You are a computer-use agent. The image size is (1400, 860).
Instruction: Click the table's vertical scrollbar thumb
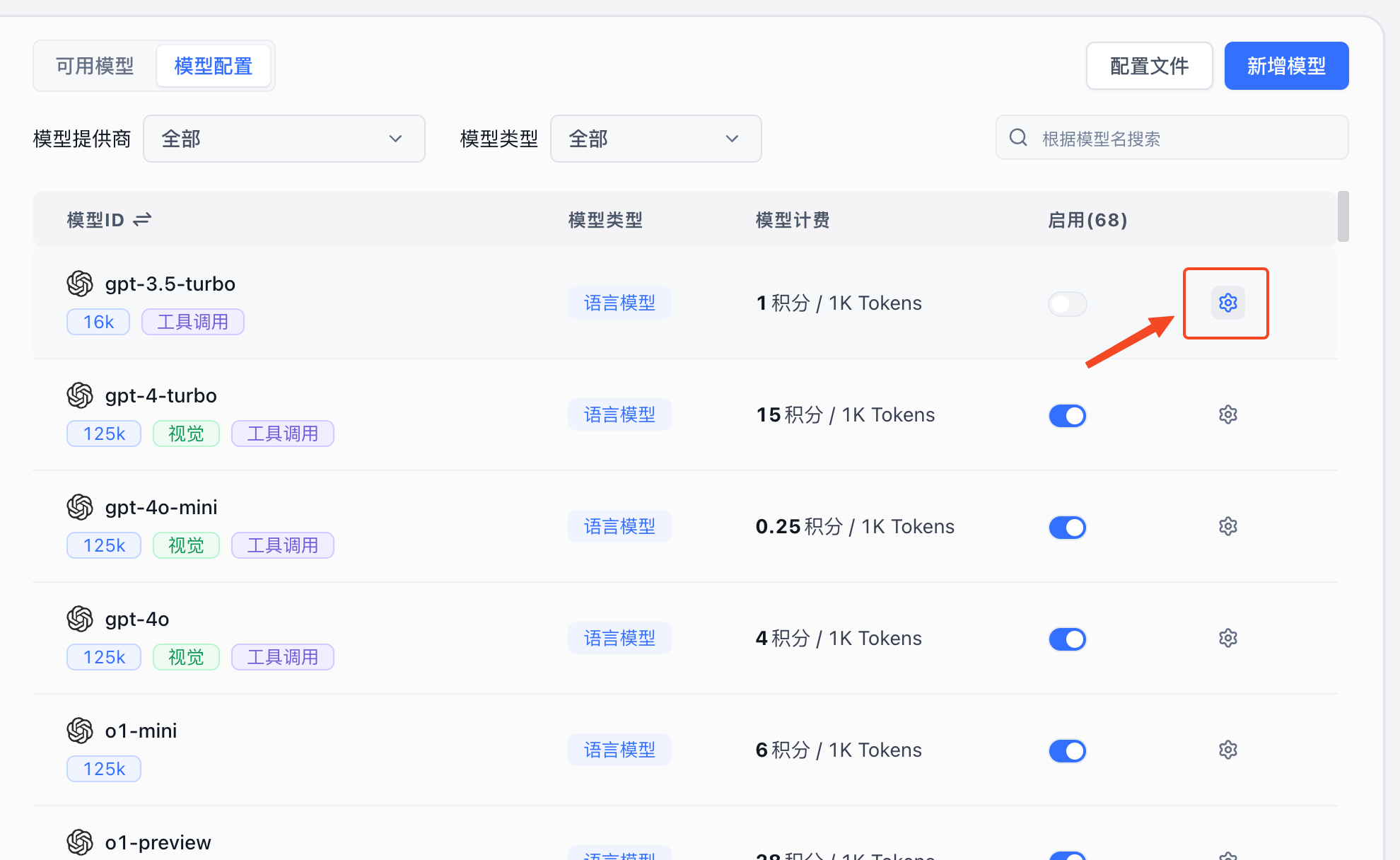point(1343,216)
